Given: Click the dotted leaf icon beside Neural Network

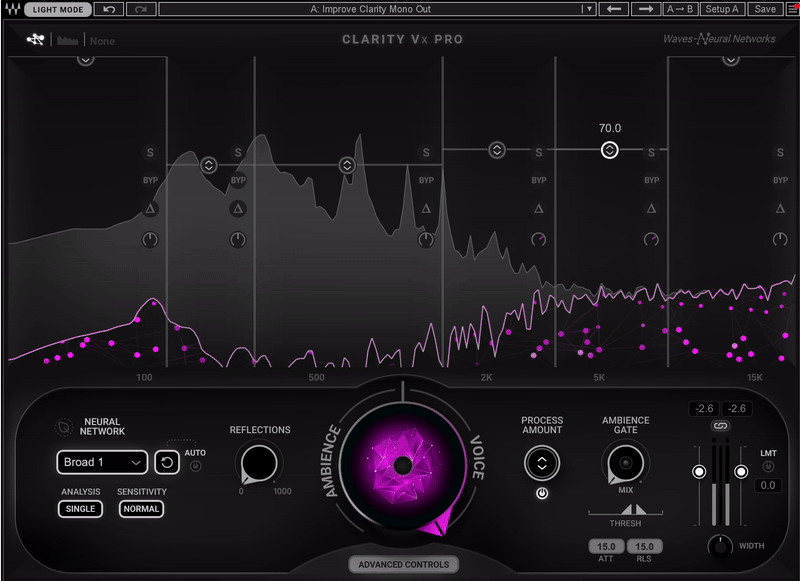Looking at the screenshot, I should click(64, 427).
